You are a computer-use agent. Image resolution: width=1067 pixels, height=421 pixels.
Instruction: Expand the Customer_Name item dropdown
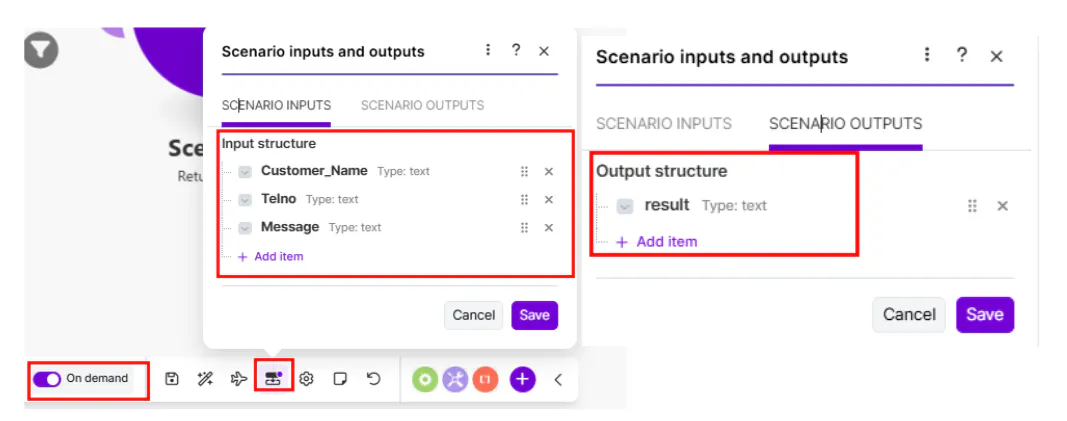click(x=245, y=172)
